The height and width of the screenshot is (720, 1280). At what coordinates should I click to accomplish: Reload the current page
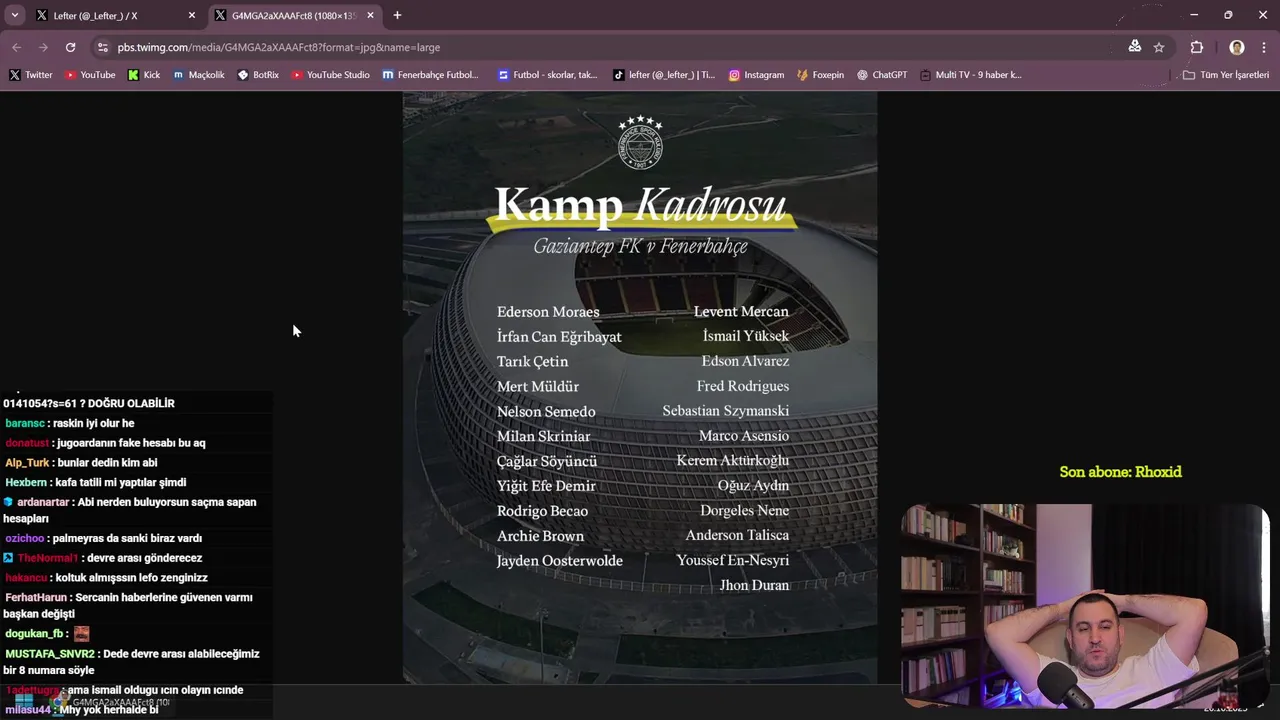[x=70, y=47]
